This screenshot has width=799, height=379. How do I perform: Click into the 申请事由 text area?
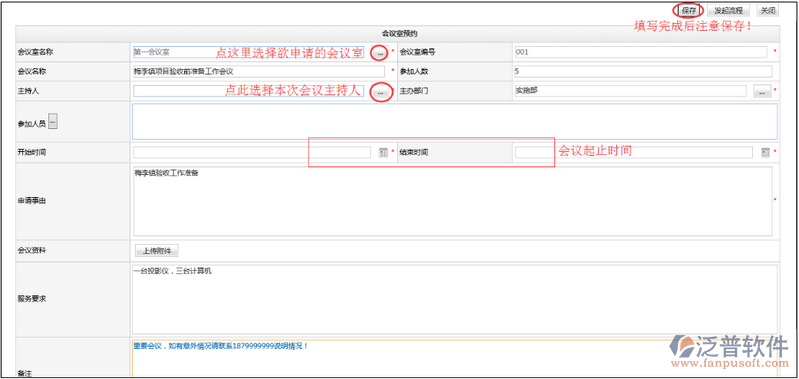click(452, 201)
